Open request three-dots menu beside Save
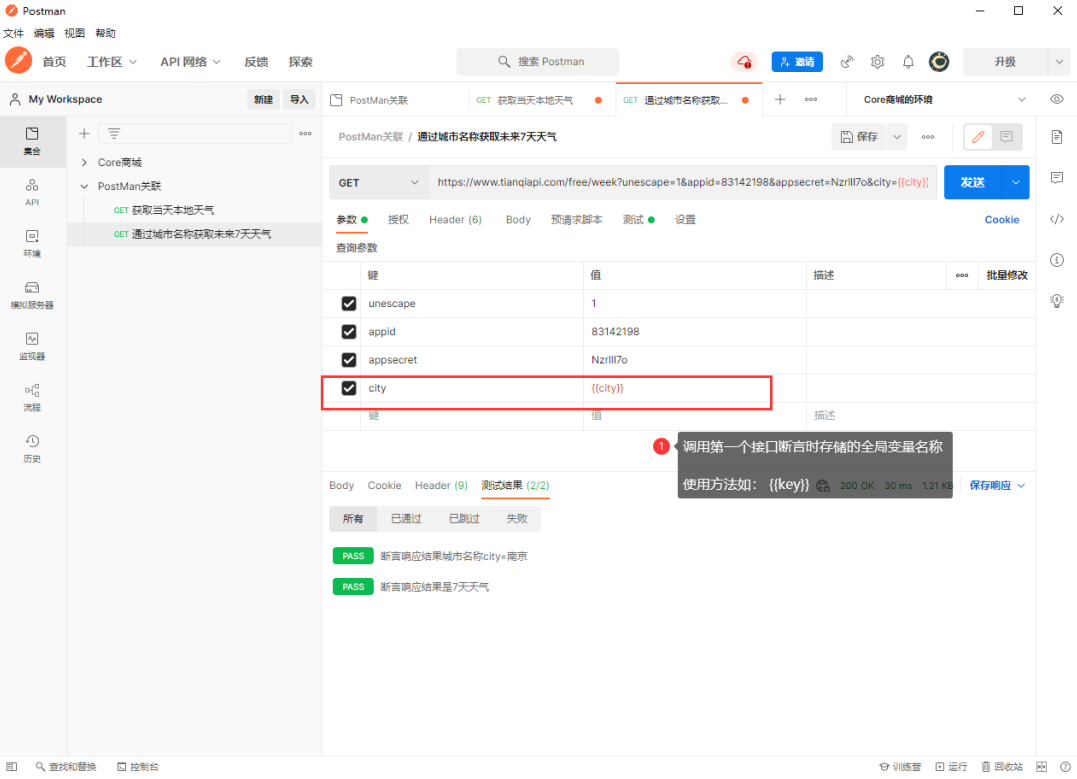 928,137
